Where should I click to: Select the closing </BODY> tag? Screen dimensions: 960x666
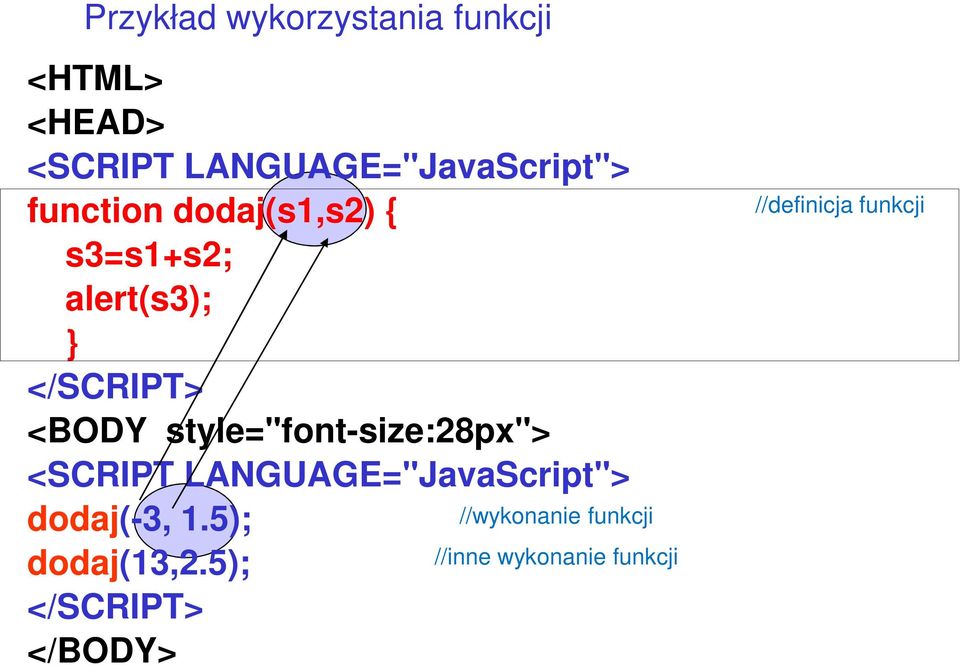pyautogui.click(x=102, y=650)
